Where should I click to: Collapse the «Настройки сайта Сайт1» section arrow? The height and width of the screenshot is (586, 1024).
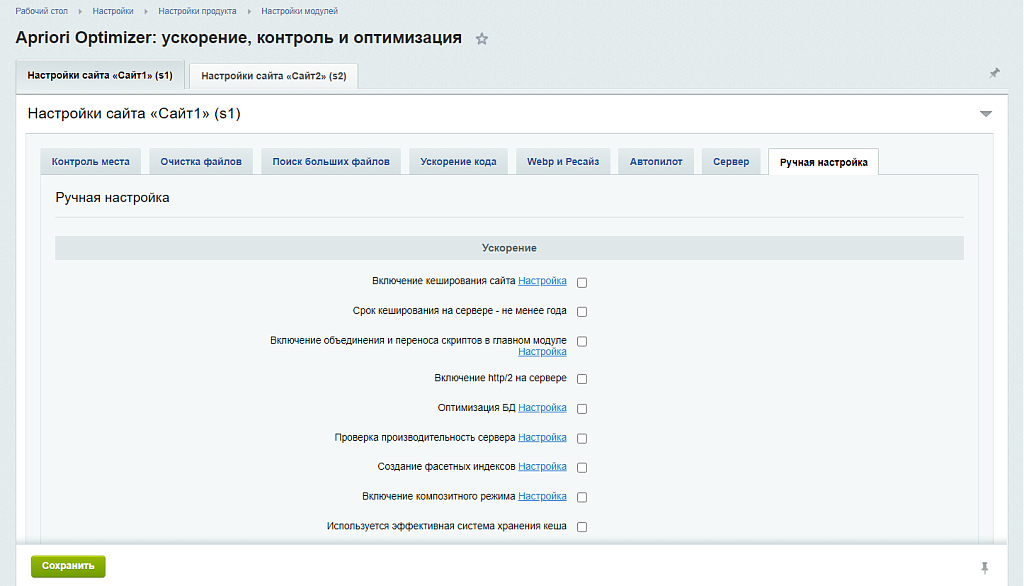pos(987,114)
